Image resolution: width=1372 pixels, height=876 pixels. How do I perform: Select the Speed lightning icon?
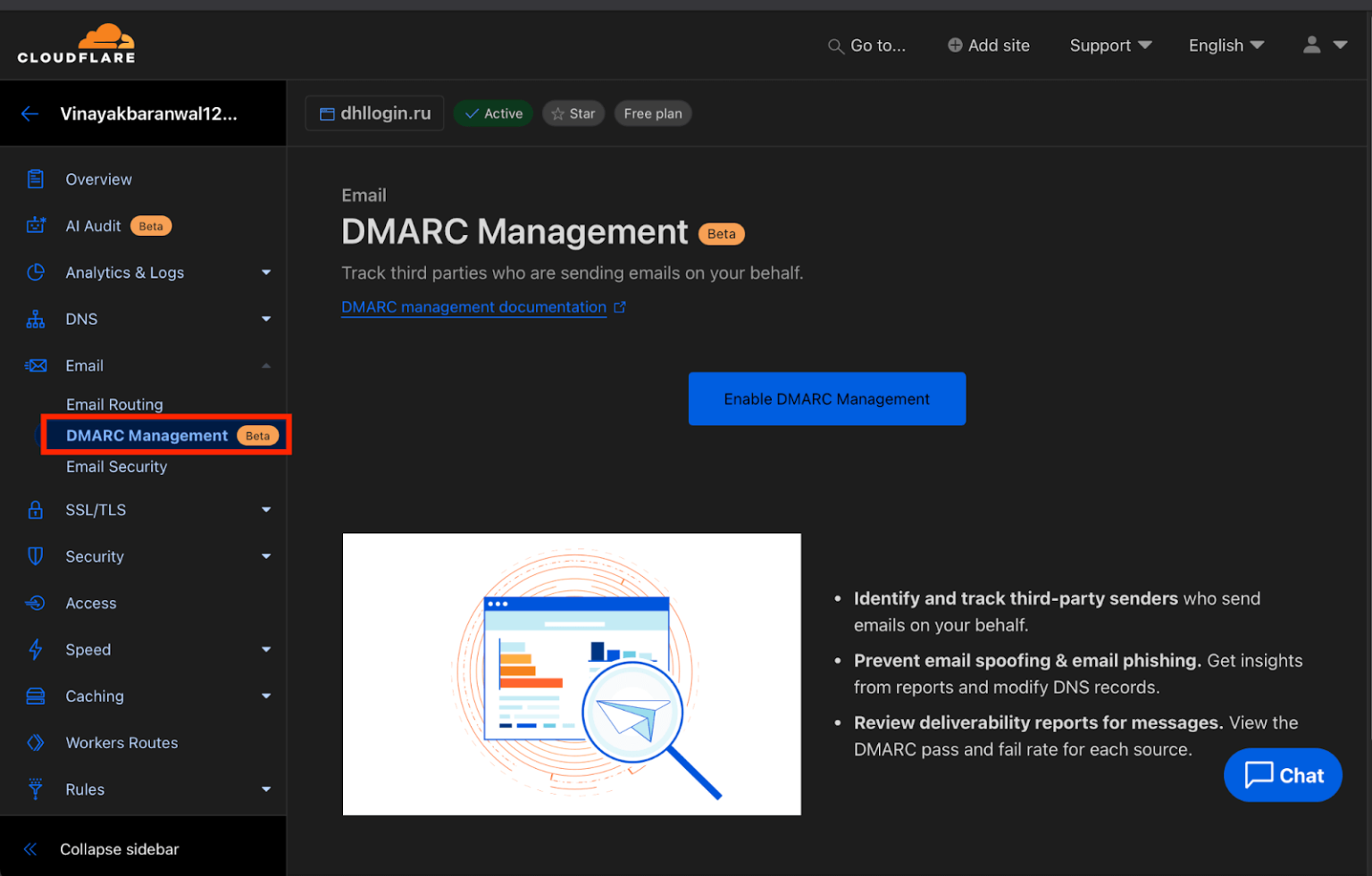pyautogui.click(x=35, y=649)
